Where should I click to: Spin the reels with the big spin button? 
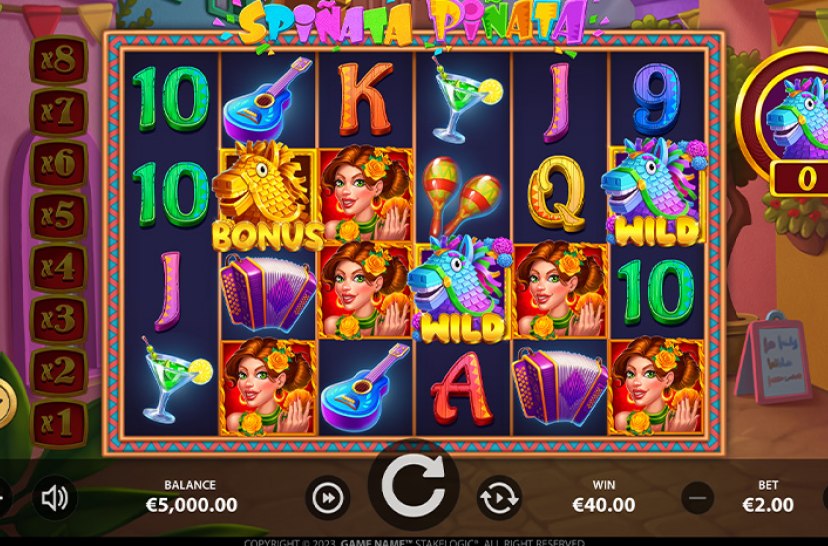[414, 485]
